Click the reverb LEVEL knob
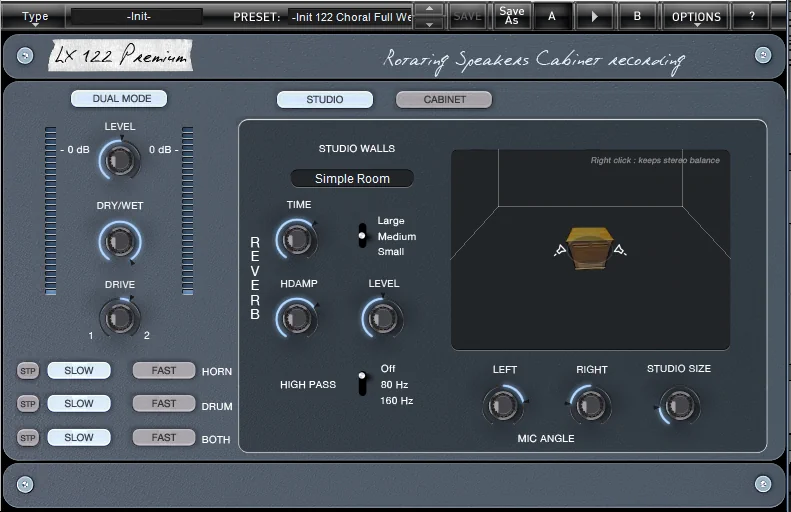Screen dimensions: 791x512 [382, 318]
